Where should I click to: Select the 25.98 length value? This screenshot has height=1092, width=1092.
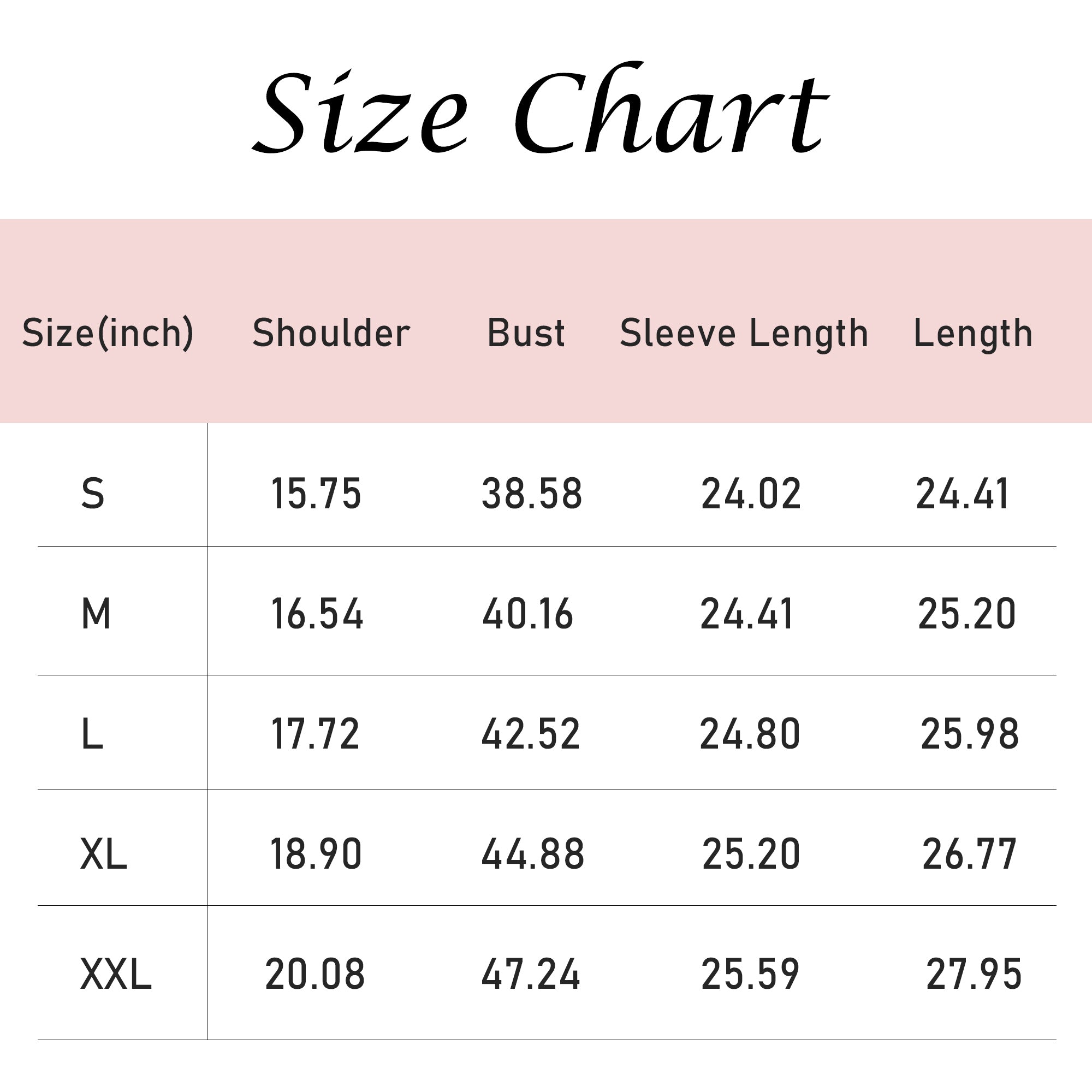click(x=970, y=734)
